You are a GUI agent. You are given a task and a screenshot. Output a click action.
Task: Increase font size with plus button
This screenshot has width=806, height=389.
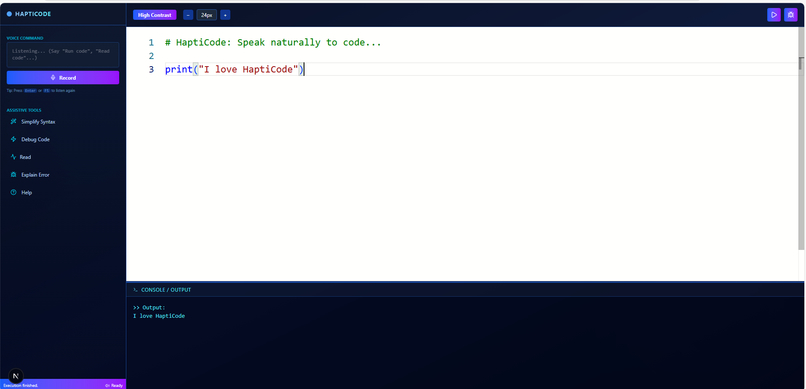[x=225, y=15]
